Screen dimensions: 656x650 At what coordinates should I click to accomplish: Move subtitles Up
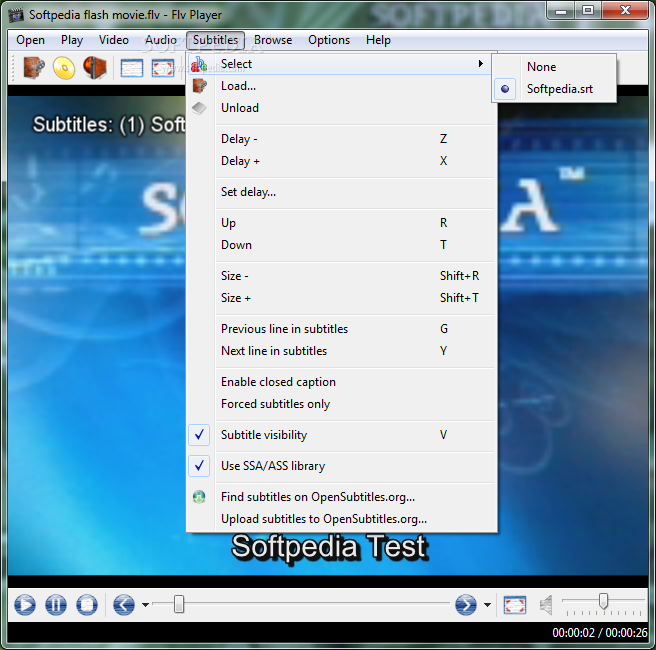point(341,223)
